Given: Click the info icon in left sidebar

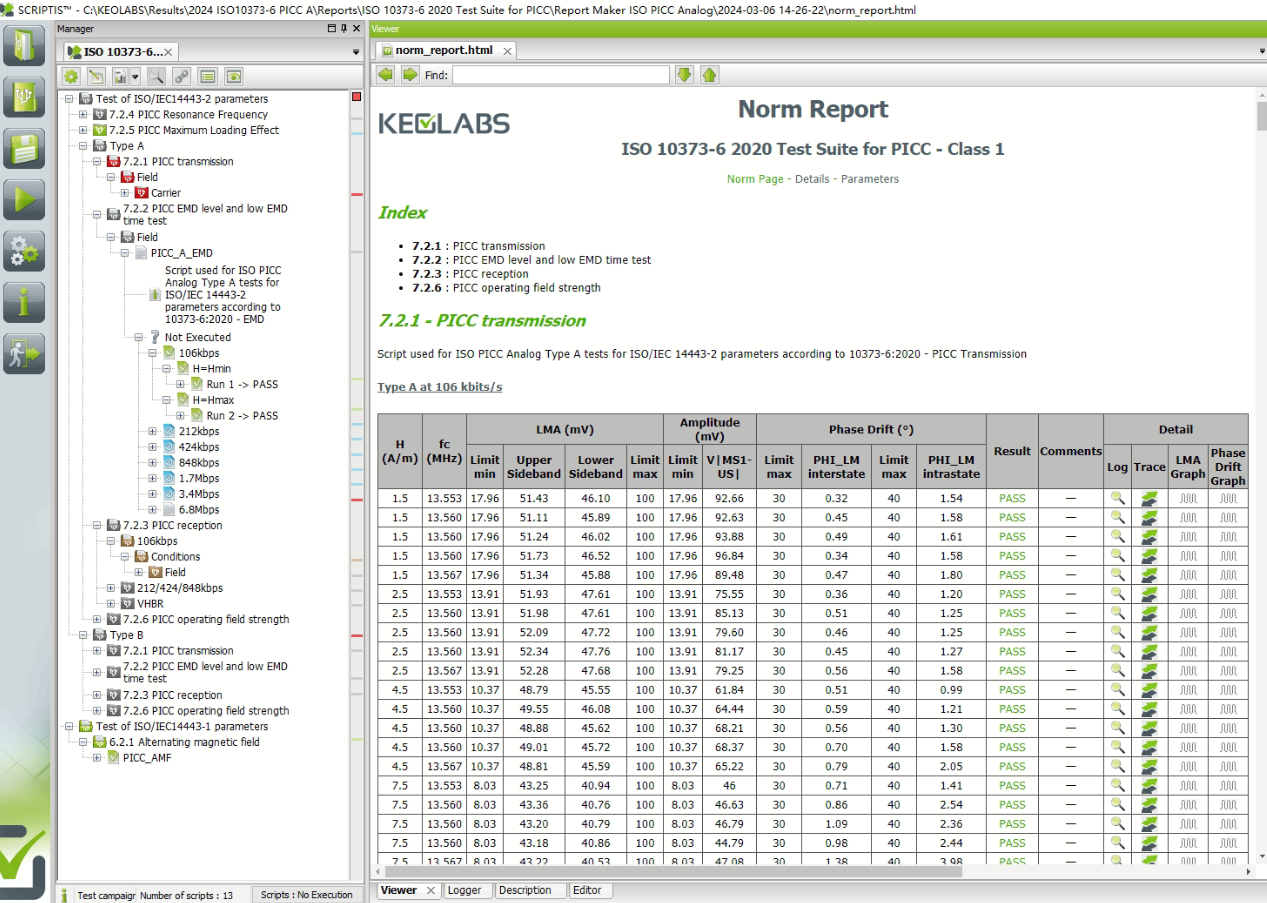Looking at the screenshot, I should [x=24, y=302].
